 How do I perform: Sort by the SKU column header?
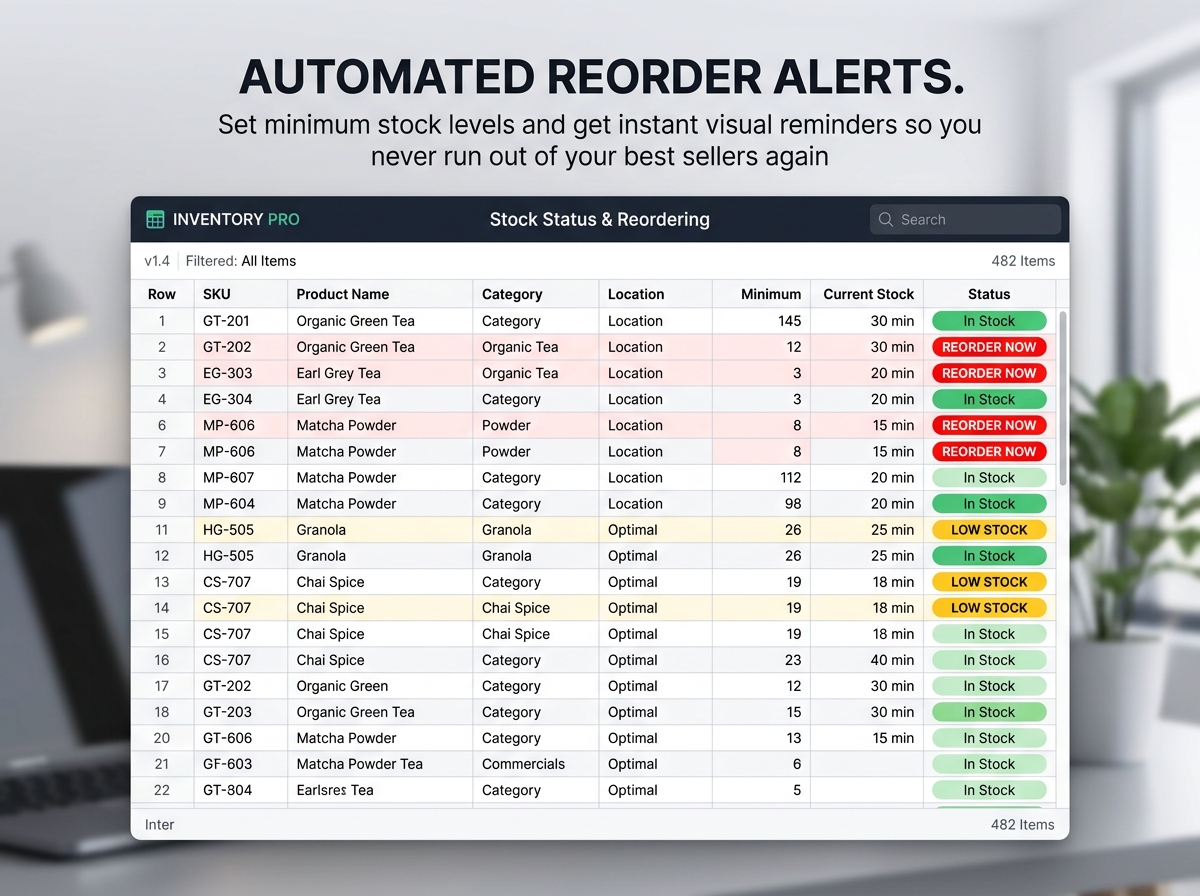click(216, 294)
